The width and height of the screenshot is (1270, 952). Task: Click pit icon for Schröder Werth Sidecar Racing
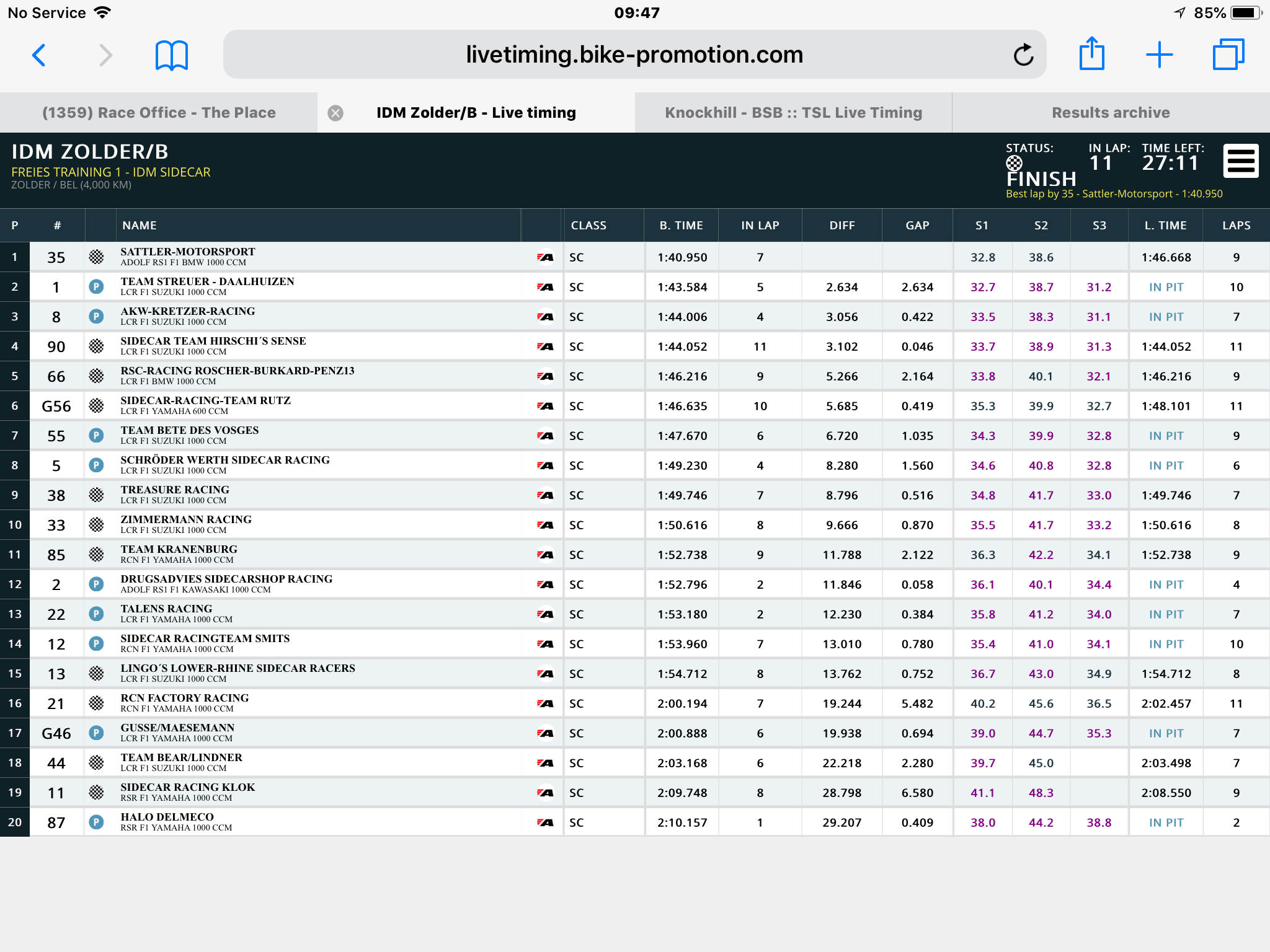(x=96, y=465)
